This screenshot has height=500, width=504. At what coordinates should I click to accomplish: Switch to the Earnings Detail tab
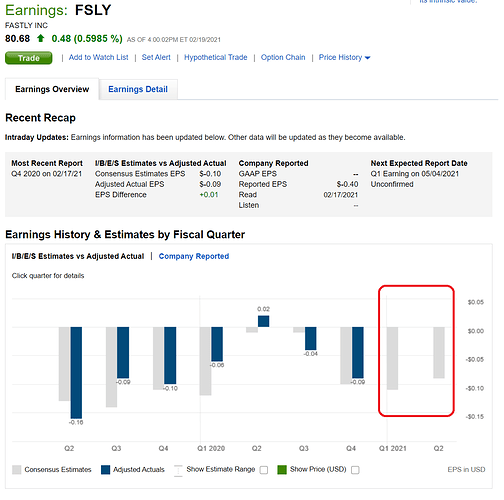click(138, 89)
